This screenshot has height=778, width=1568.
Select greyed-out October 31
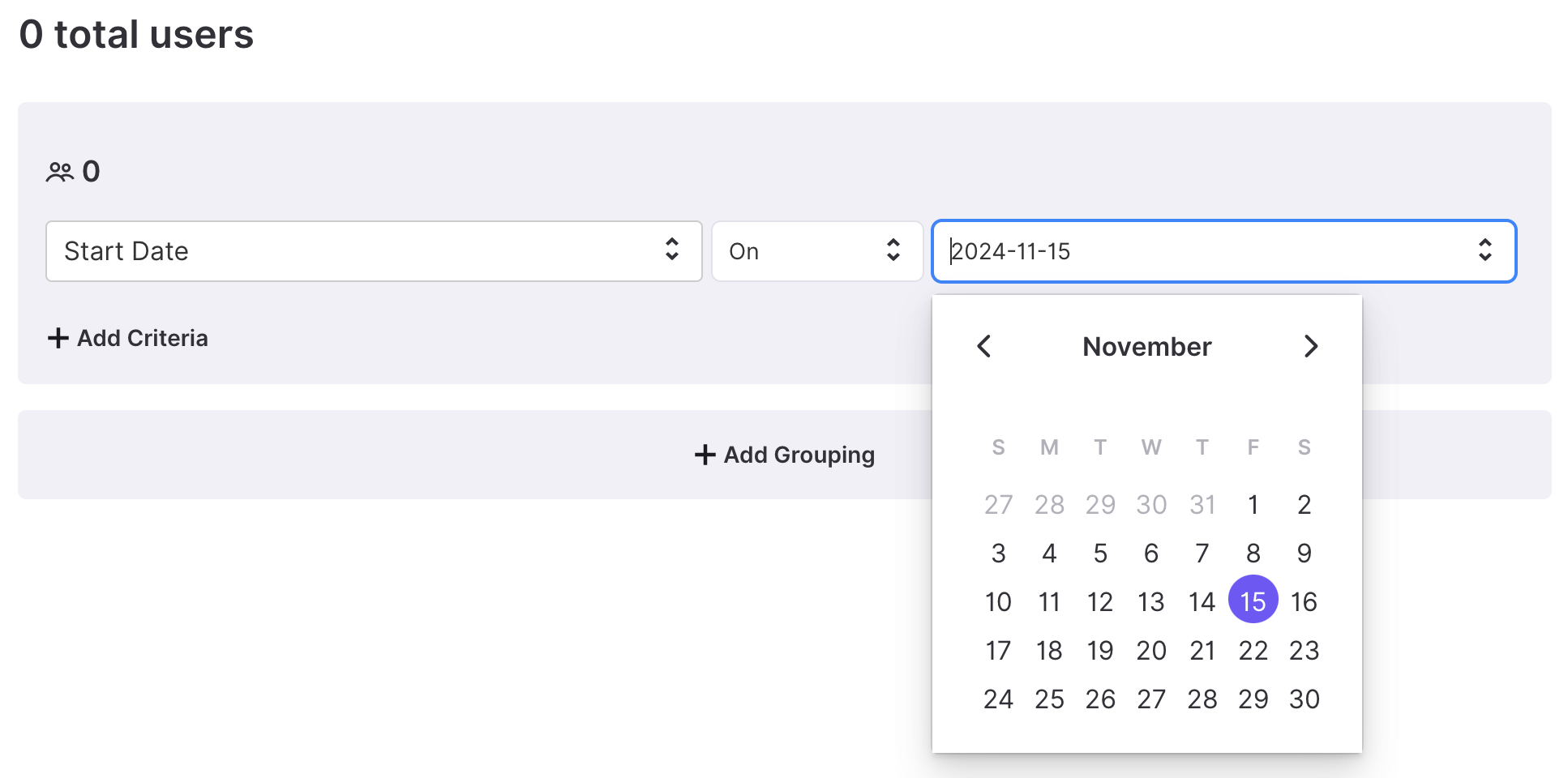[x=1202, y=505]
